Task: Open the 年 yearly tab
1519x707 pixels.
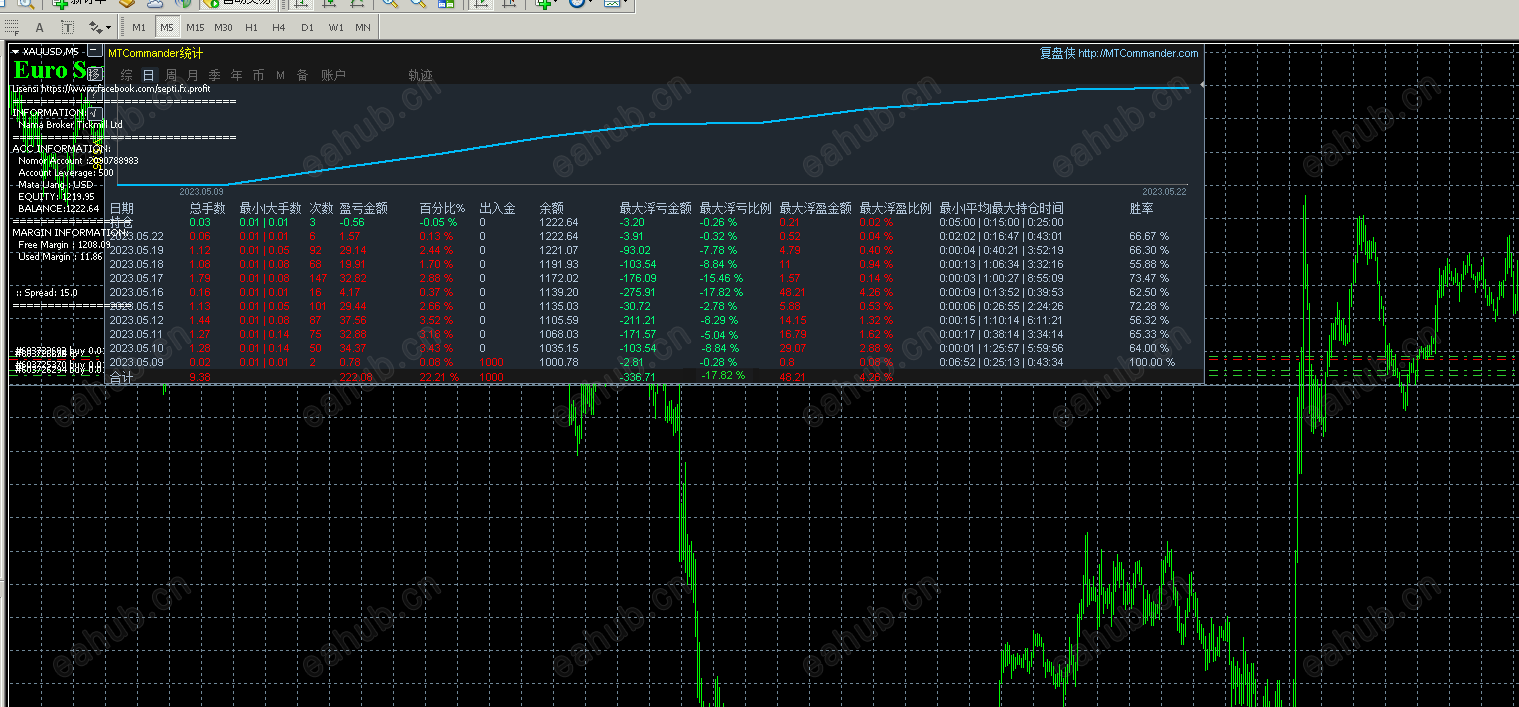Action: pyautogui.click(x=236, y=75)
